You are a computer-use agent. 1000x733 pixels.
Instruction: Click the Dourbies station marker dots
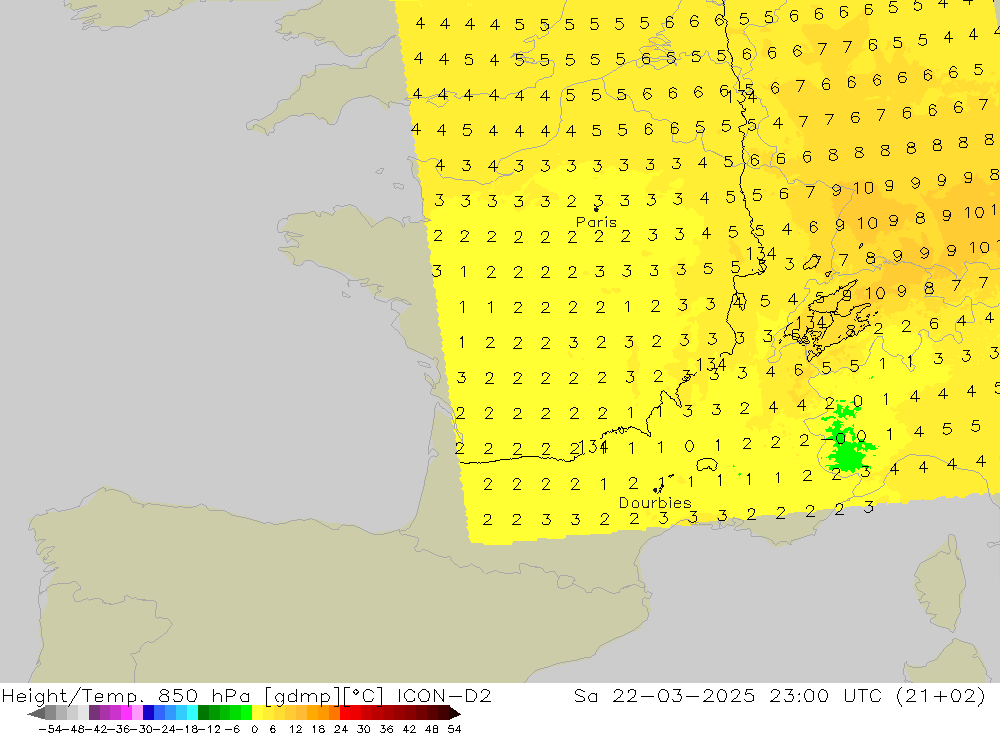pos(658,490)
